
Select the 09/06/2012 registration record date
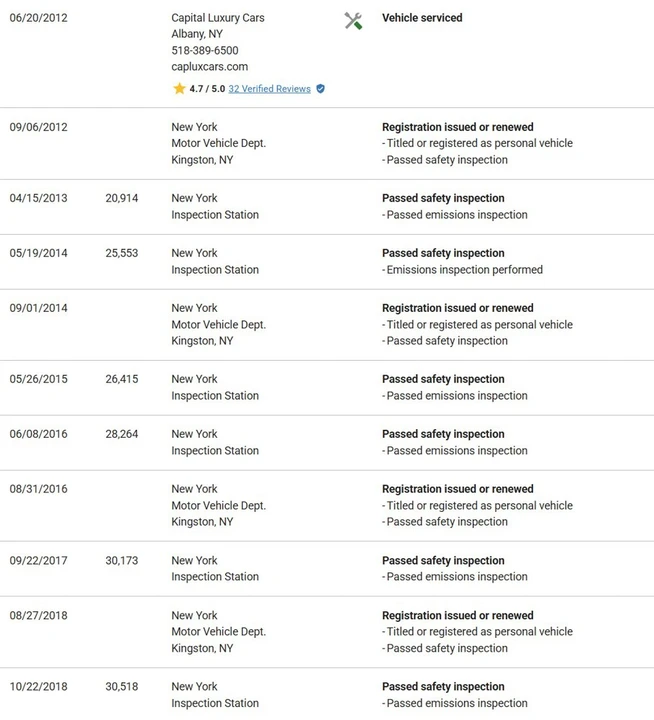[39, 127]
